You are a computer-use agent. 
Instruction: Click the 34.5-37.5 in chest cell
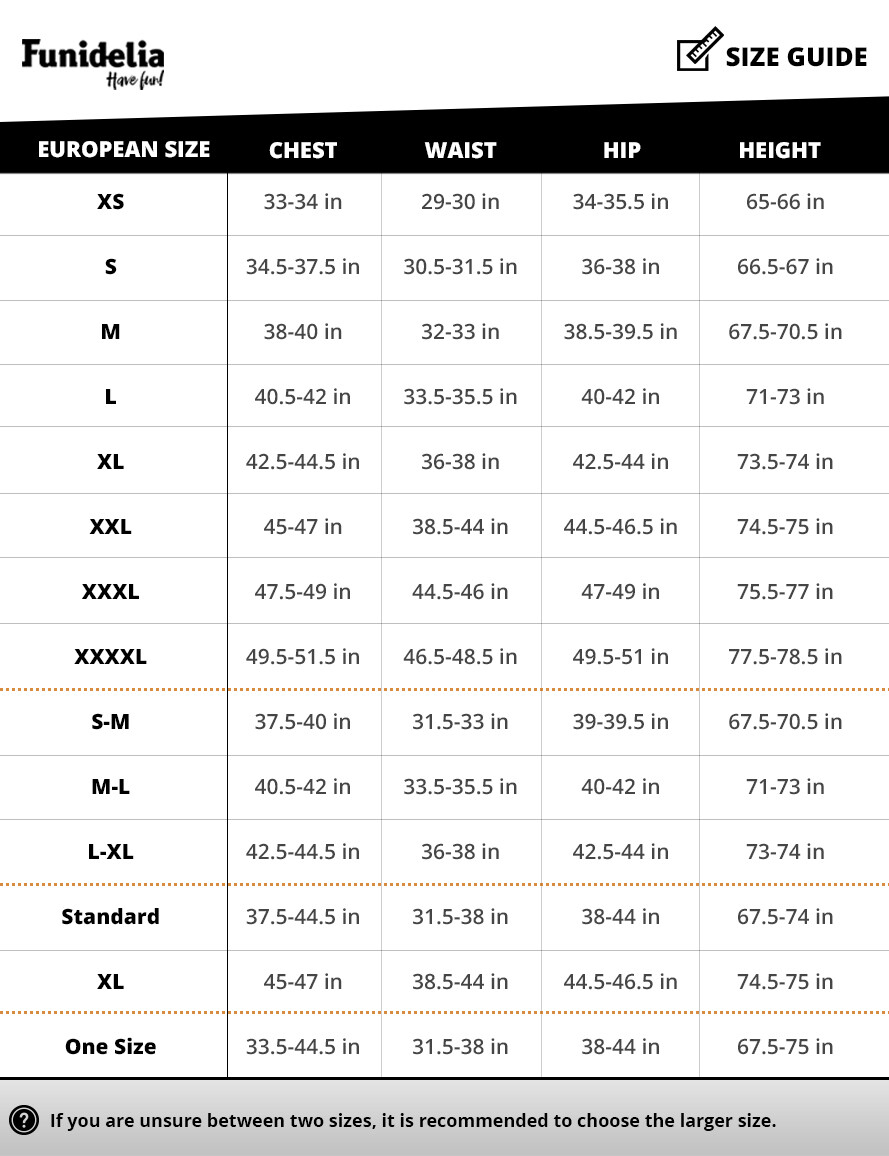(303, 267)
